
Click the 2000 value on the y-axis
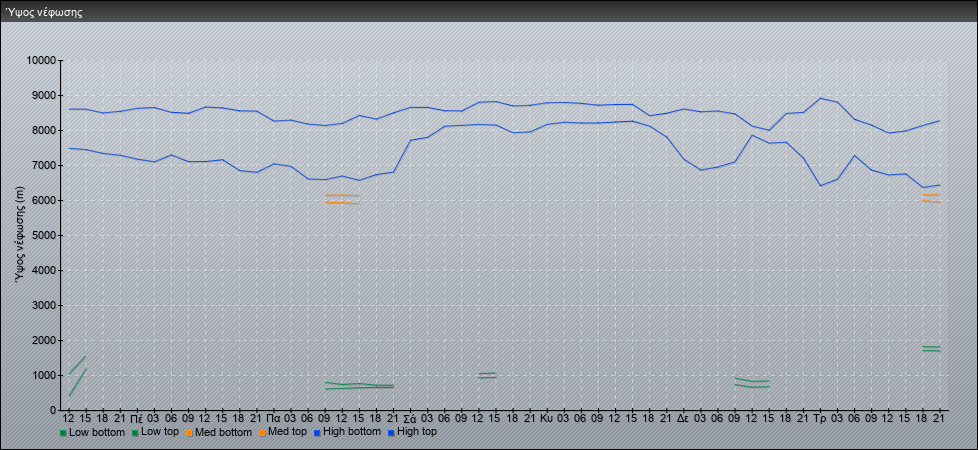tap(43, 340)
